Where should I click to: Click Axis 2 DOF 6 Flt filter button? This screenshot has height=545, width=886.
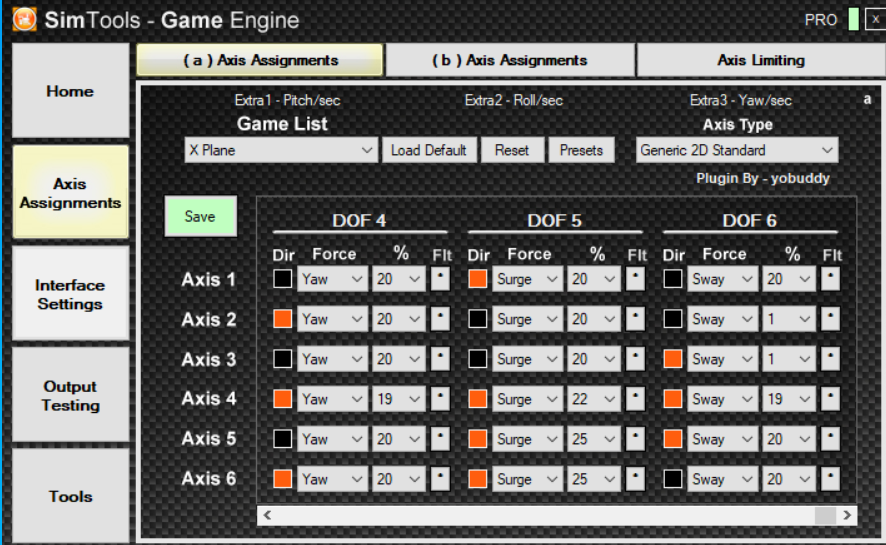[x=830, y=319]
